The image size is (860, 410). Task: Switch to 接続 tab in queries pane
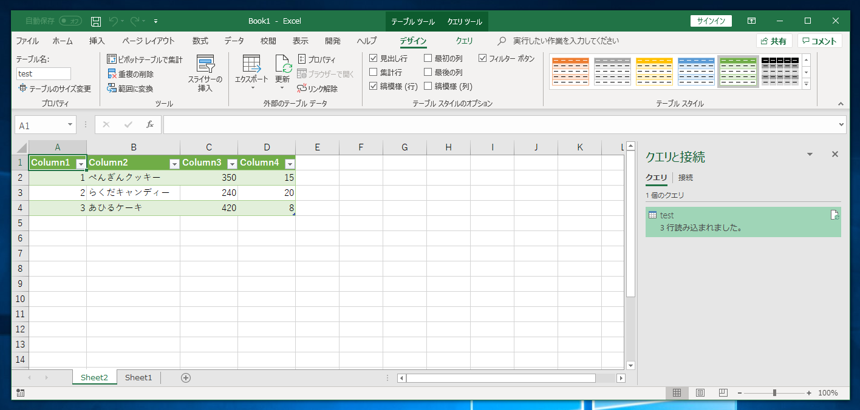686,178
